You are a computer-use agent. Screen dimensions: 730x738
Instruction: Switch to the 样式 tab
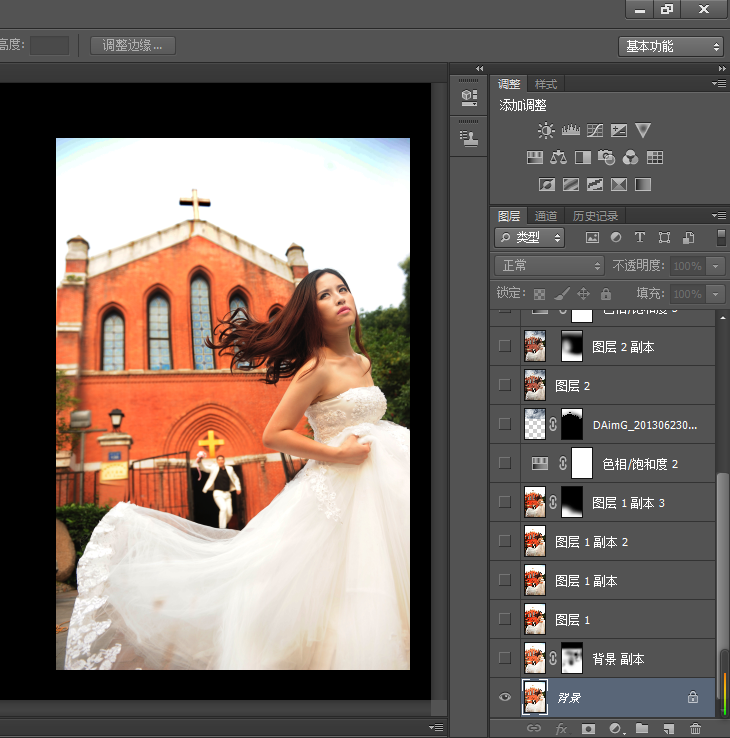[546, 84]
